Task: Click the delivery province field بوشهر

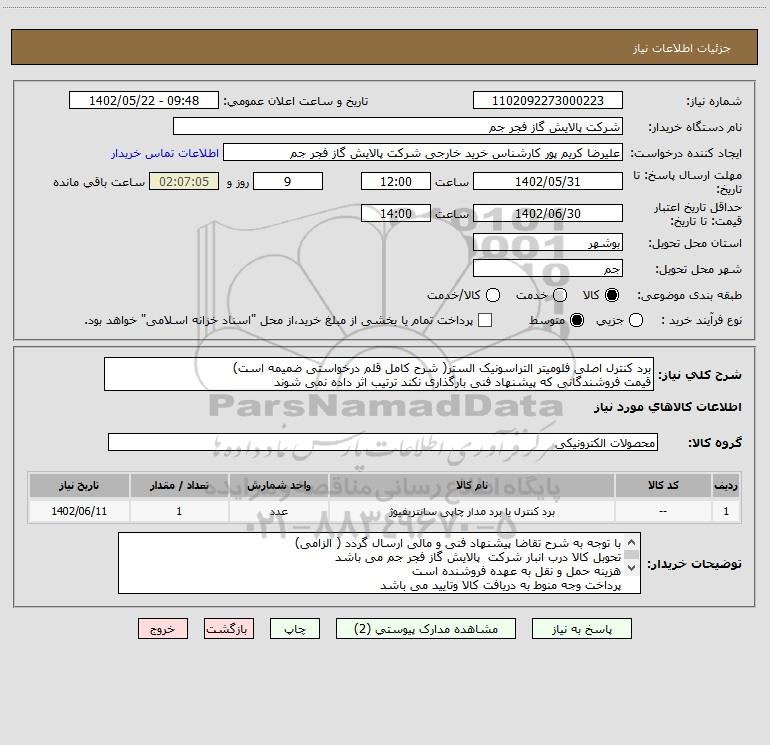Action: click(x=548, y=242)
